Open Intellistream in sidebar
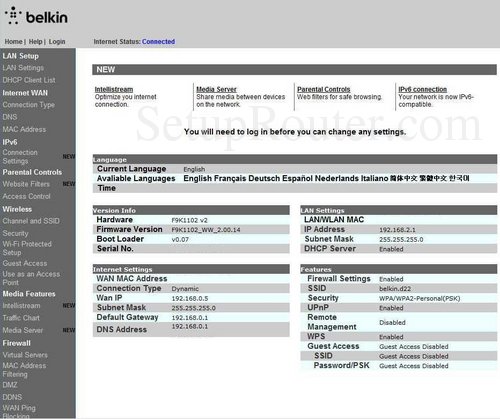 [21, 306]
